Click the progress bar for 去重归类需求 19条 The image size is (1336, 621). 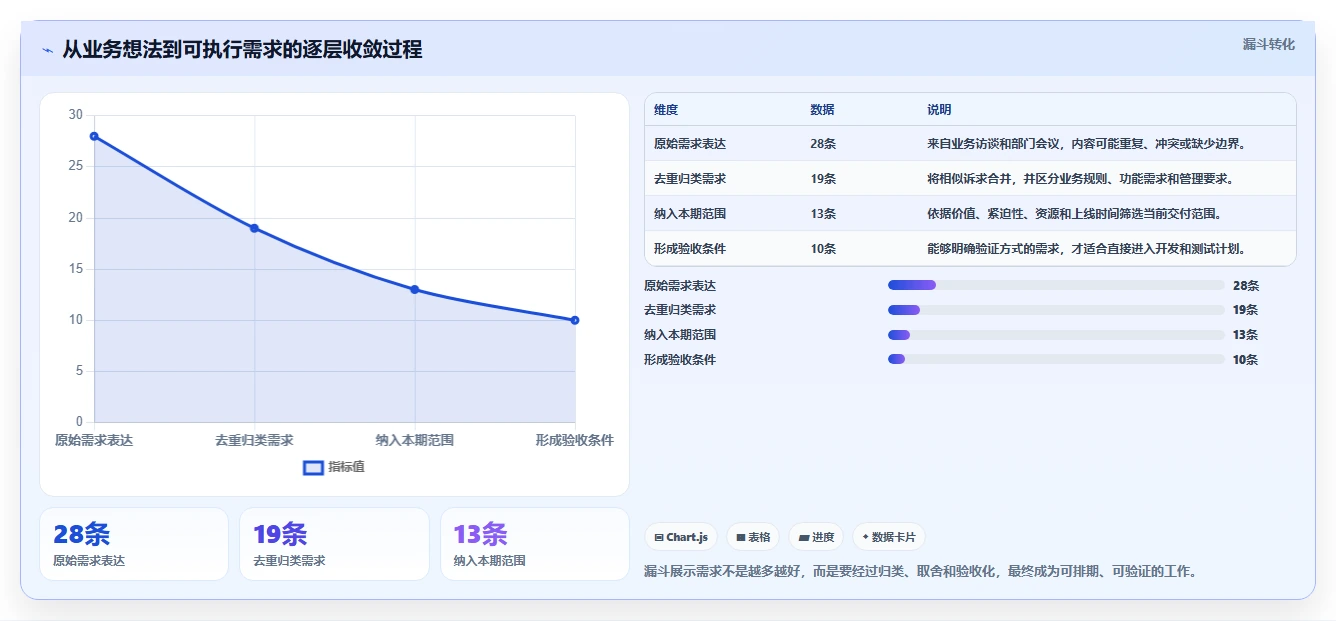coord(1056,310)
